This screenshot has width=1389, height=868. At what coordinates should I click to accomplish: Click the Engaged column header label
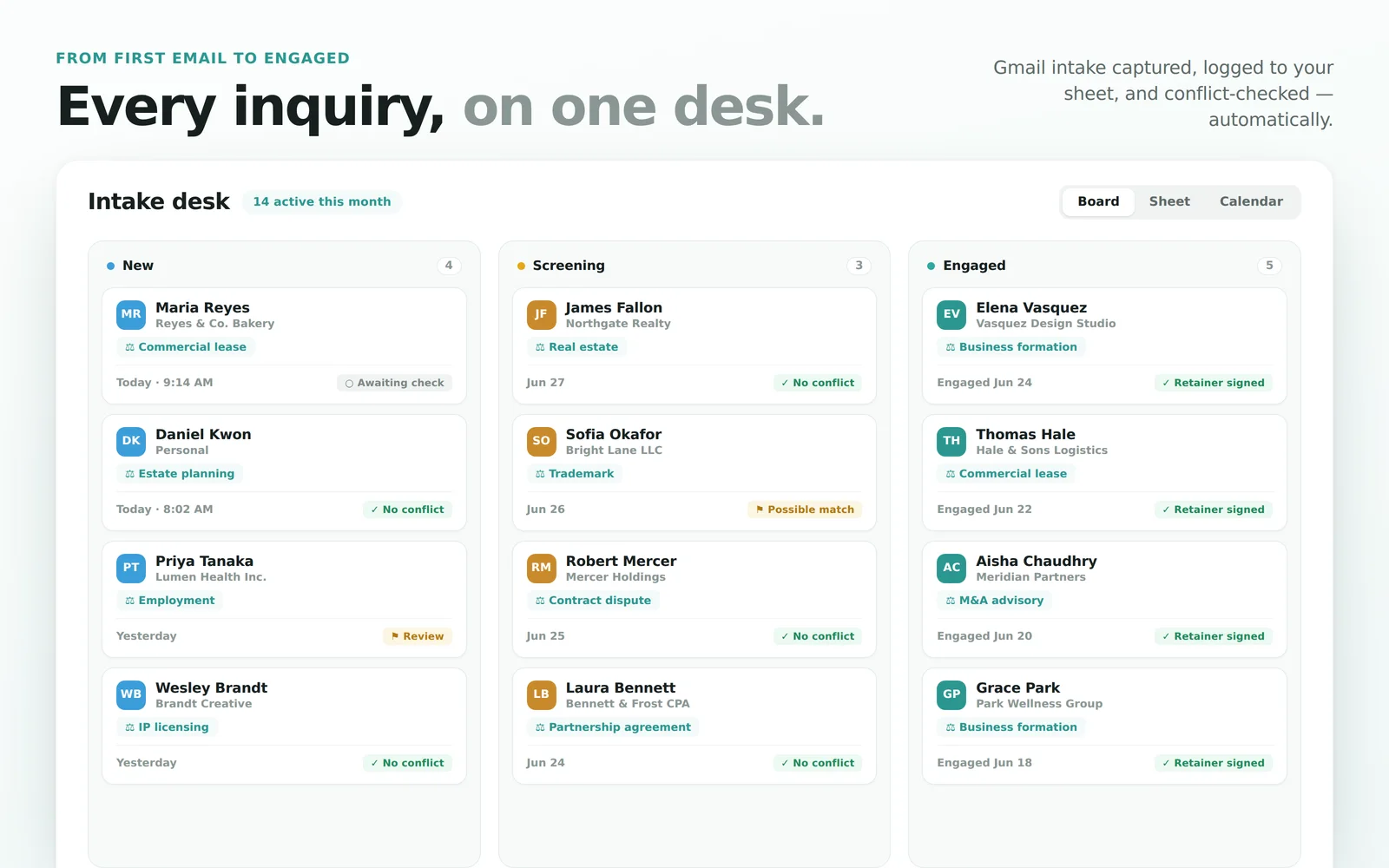point(974,266)
